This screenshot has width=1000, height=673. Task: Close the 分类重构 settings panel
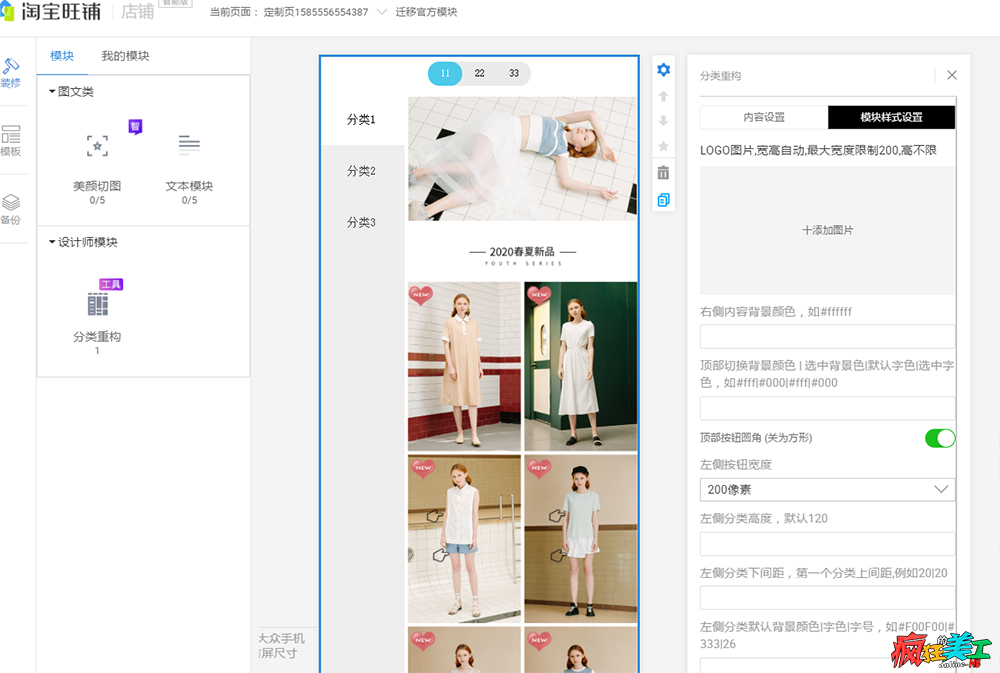pos(952,75)
